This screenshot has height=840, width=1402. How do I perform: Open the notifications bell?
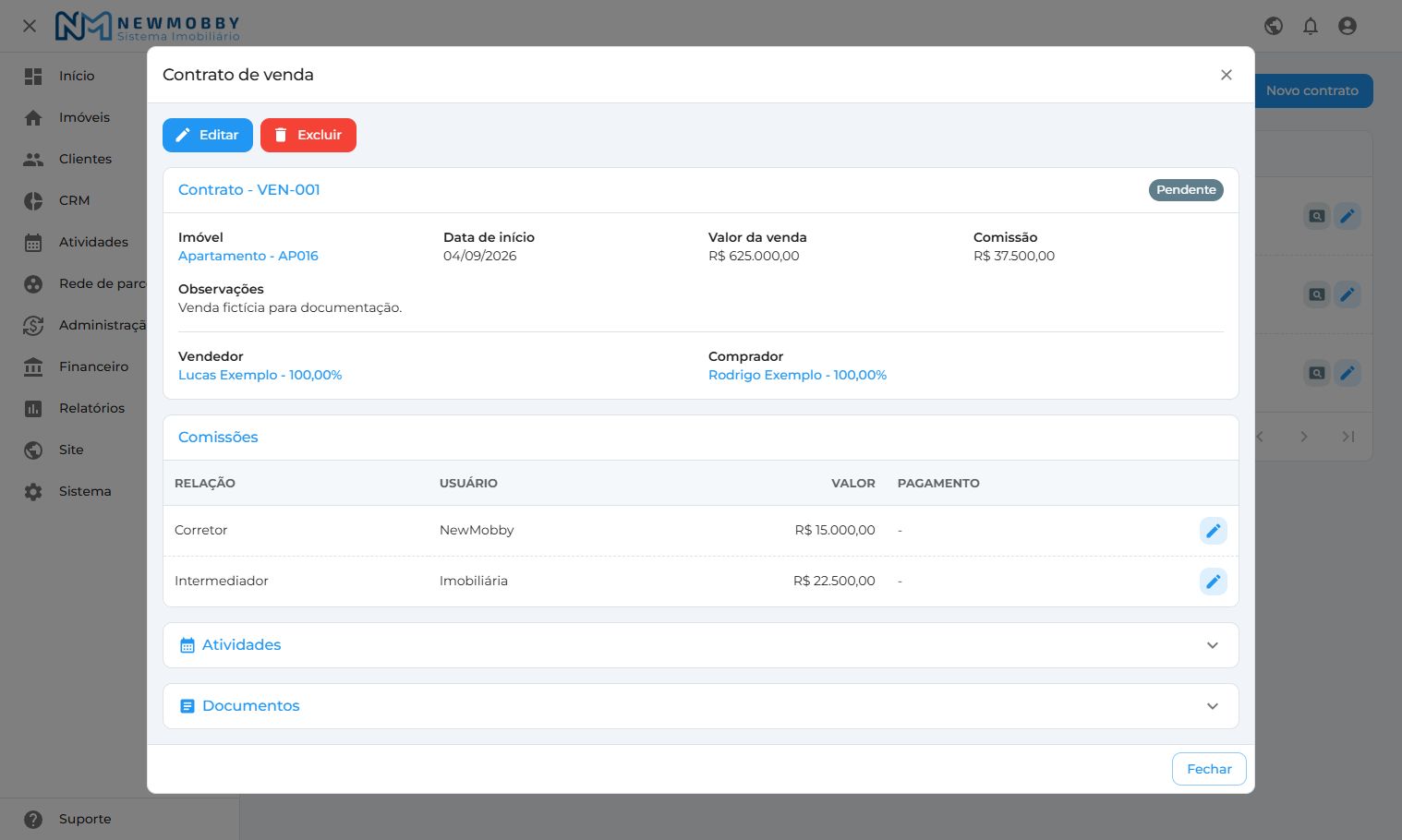[1311, 26]
